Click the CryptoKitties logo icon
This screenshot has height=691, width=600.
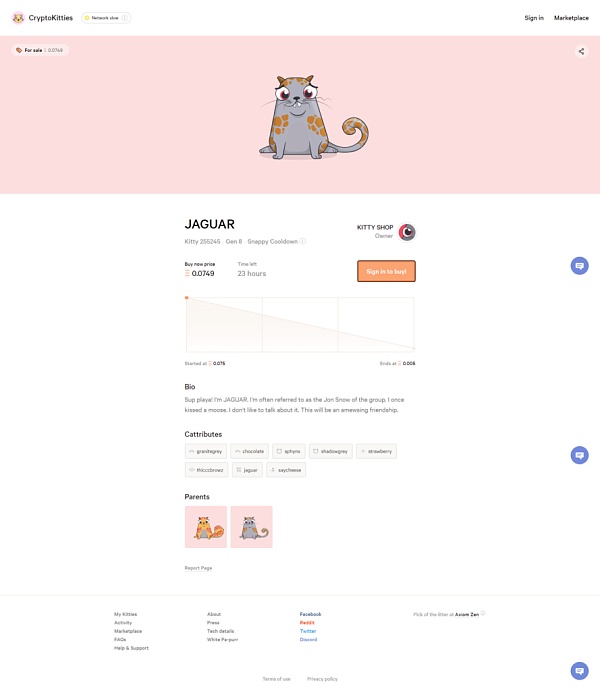tap(18, 18)
